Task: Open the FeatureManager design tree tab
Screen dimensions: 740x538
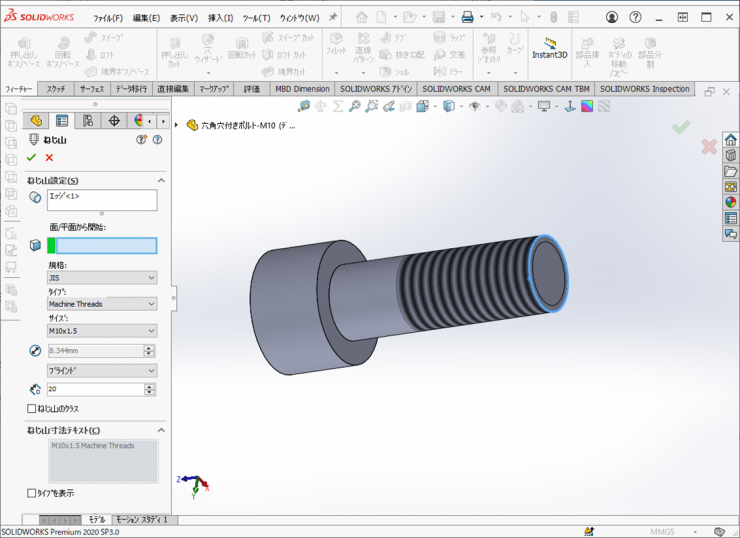Action: tap(36, 121)
